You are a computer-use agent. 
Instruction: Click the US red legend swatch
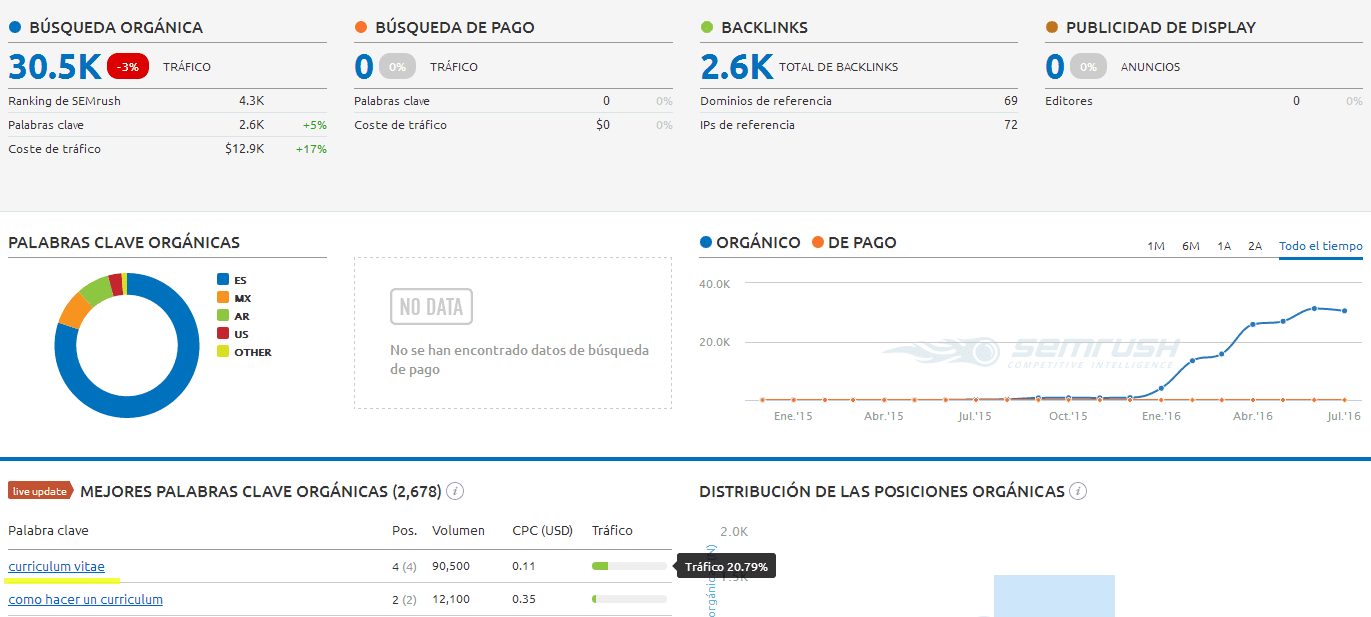pos(223,334)
